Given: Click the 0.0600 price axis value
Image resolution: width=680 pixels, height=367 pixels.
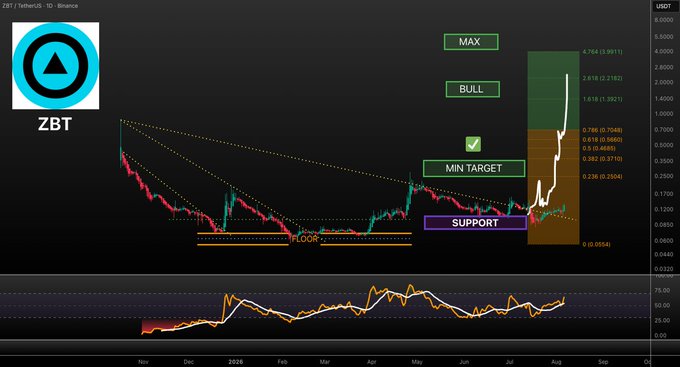Looking at the screenshot, I should tap(664, 240).
